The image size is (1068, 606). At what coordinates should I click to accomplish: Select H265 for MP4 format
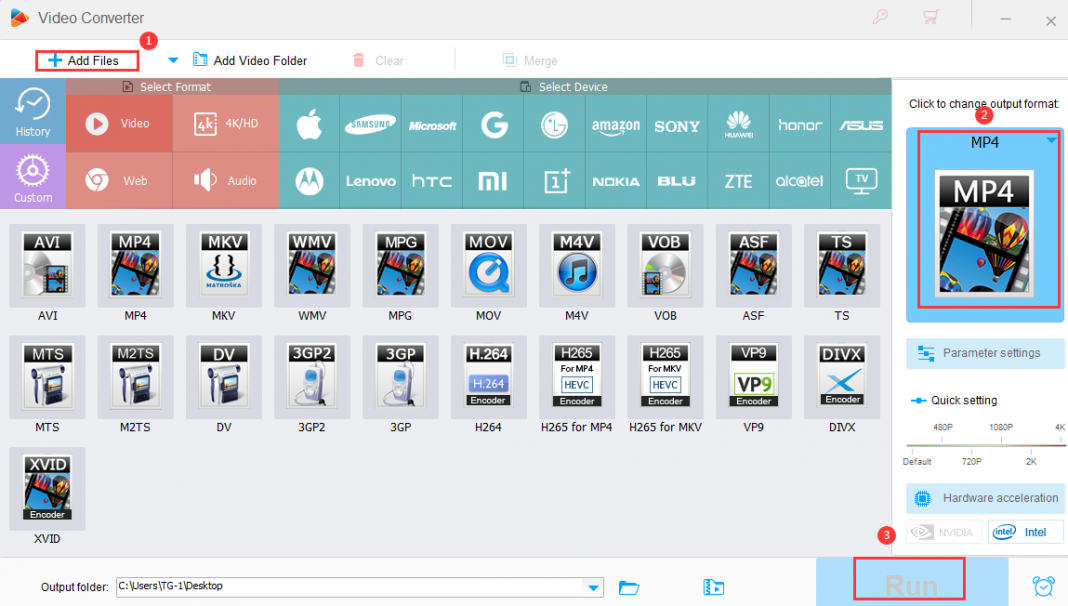[577, 377]
